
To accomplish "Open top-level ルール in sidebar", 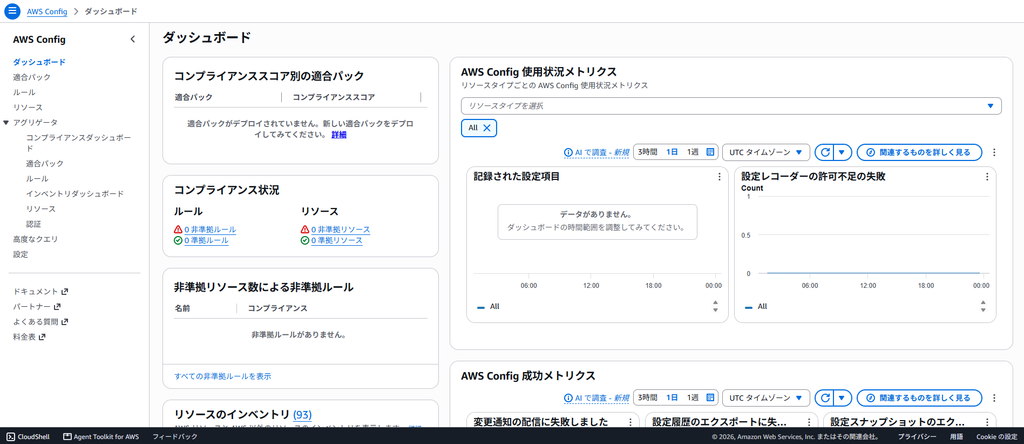I will pos(24,92).
